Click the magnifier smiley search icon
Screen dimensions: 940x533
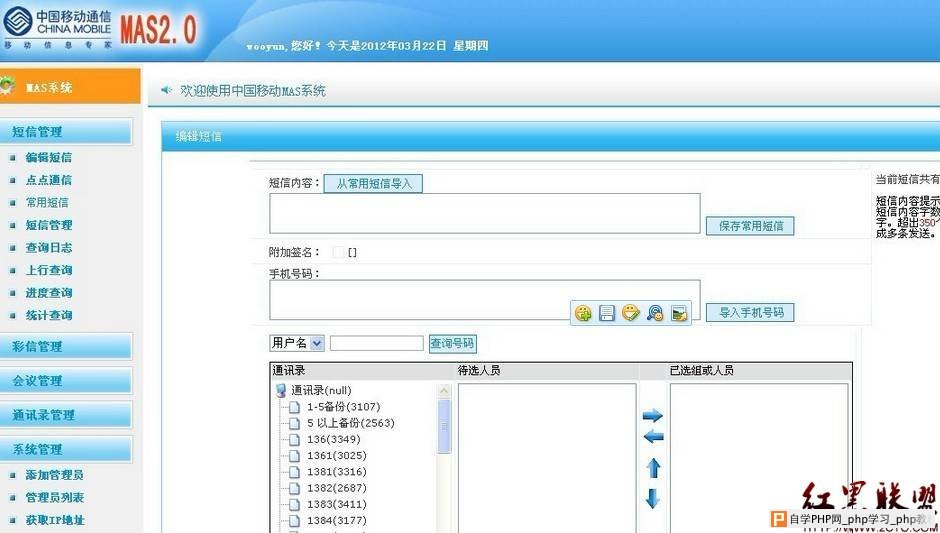point(655,313)
